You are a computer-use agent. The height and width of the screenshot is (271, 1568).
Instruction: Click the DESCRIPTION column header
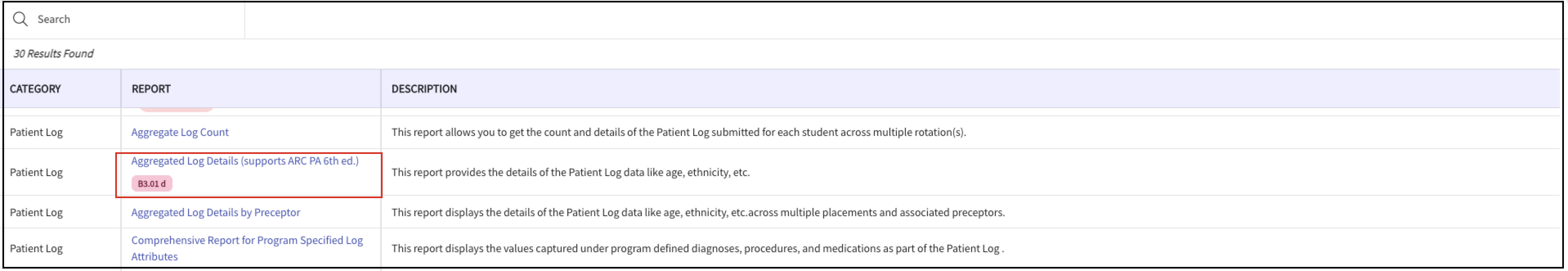[423, 89]
